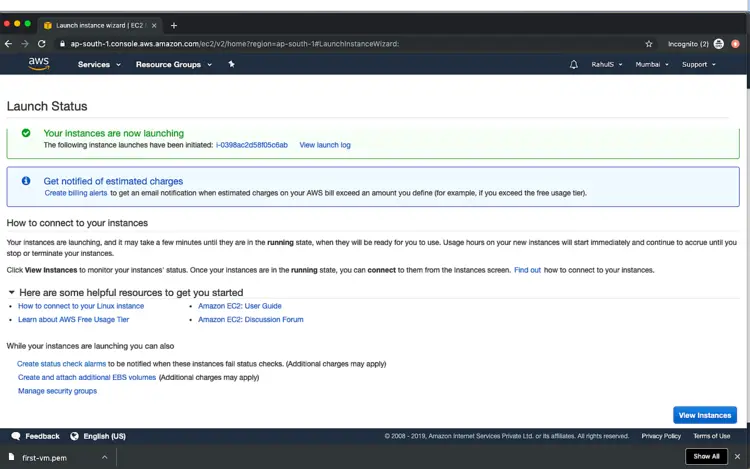Bookmark this page with the star icon

click(649, 44)
